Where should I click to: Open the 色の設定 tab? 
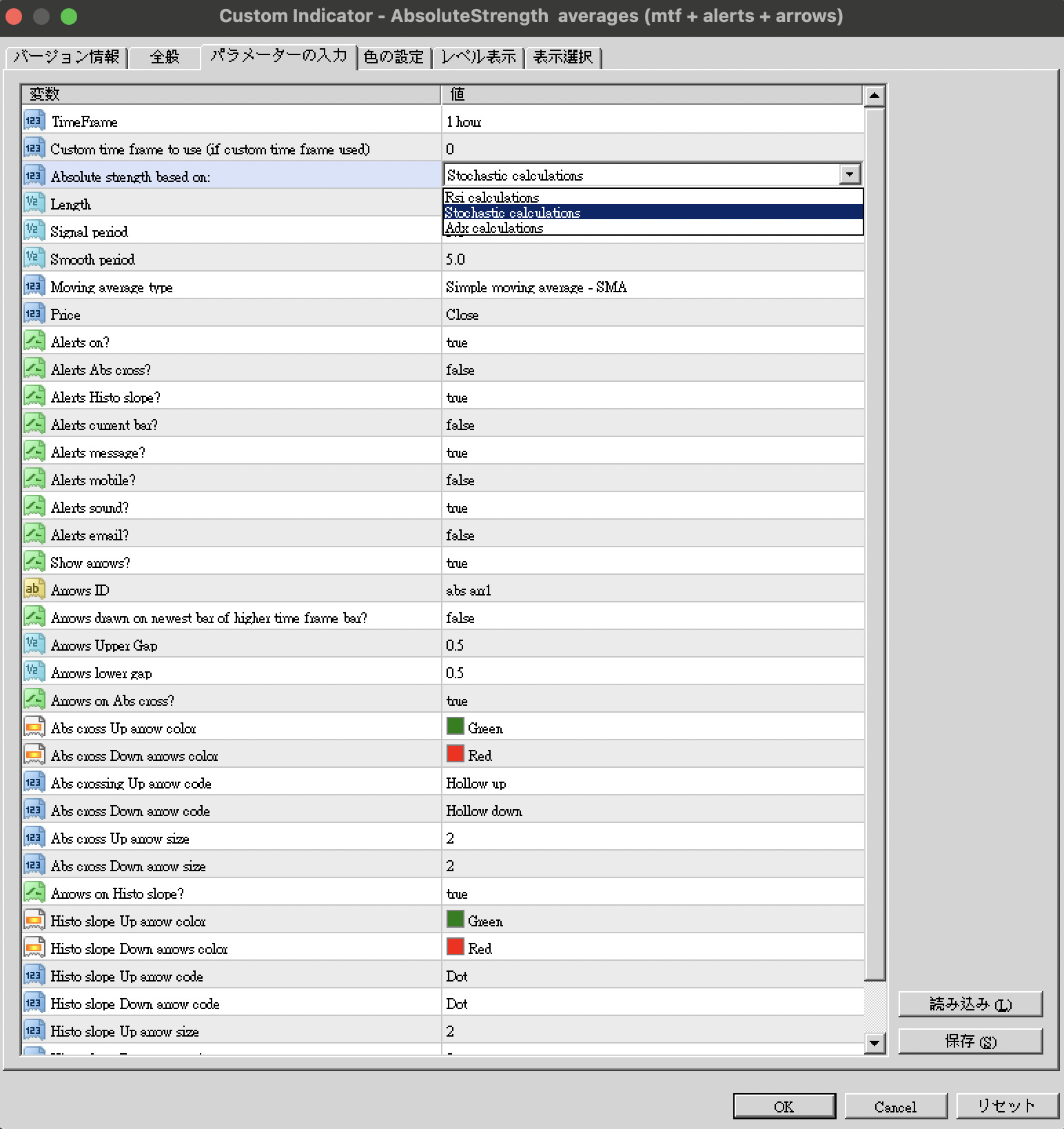[393, 57]
